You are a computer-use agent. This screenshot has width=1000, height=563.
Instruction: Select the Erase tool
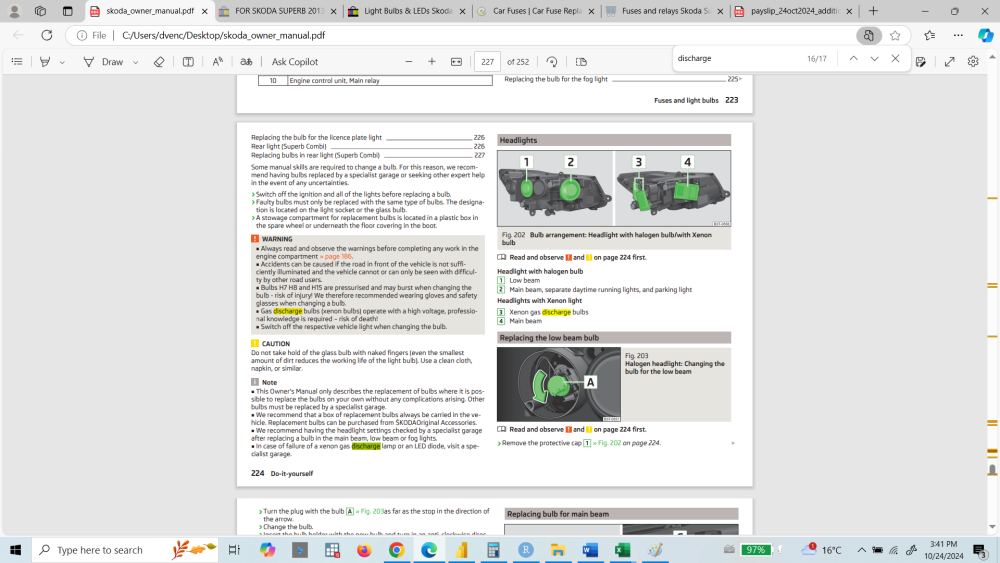point(159,62)
